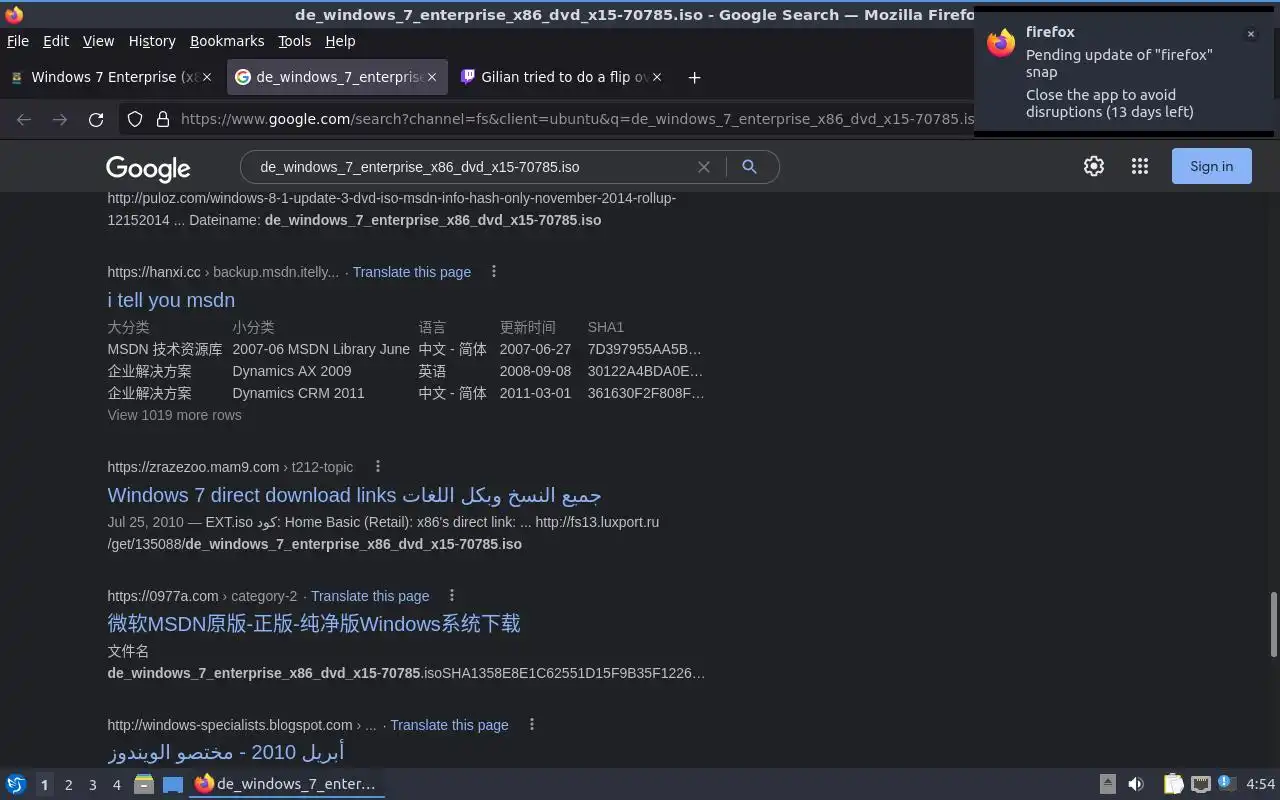Viewport: 1280px width, 800px height.
Task: Clear search text with the X icon
Action: coord(704,167)
